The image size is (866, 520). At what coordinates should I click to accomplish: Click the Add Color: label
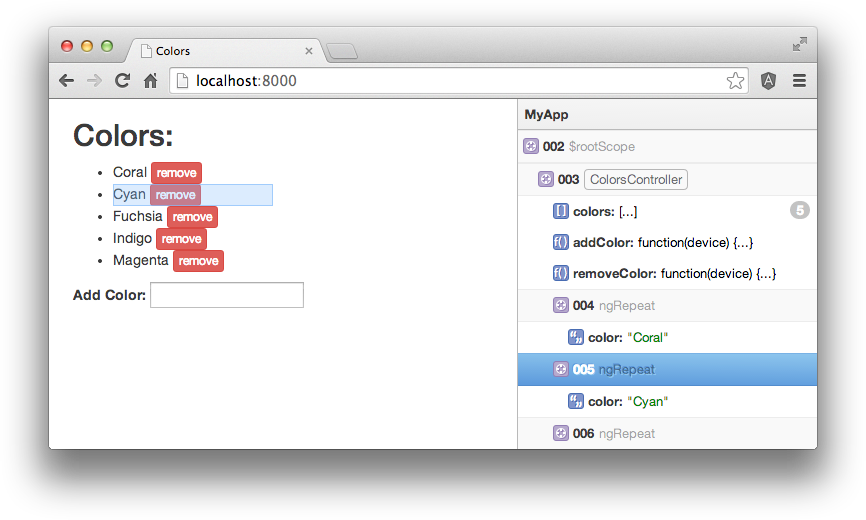click(109, 295)
